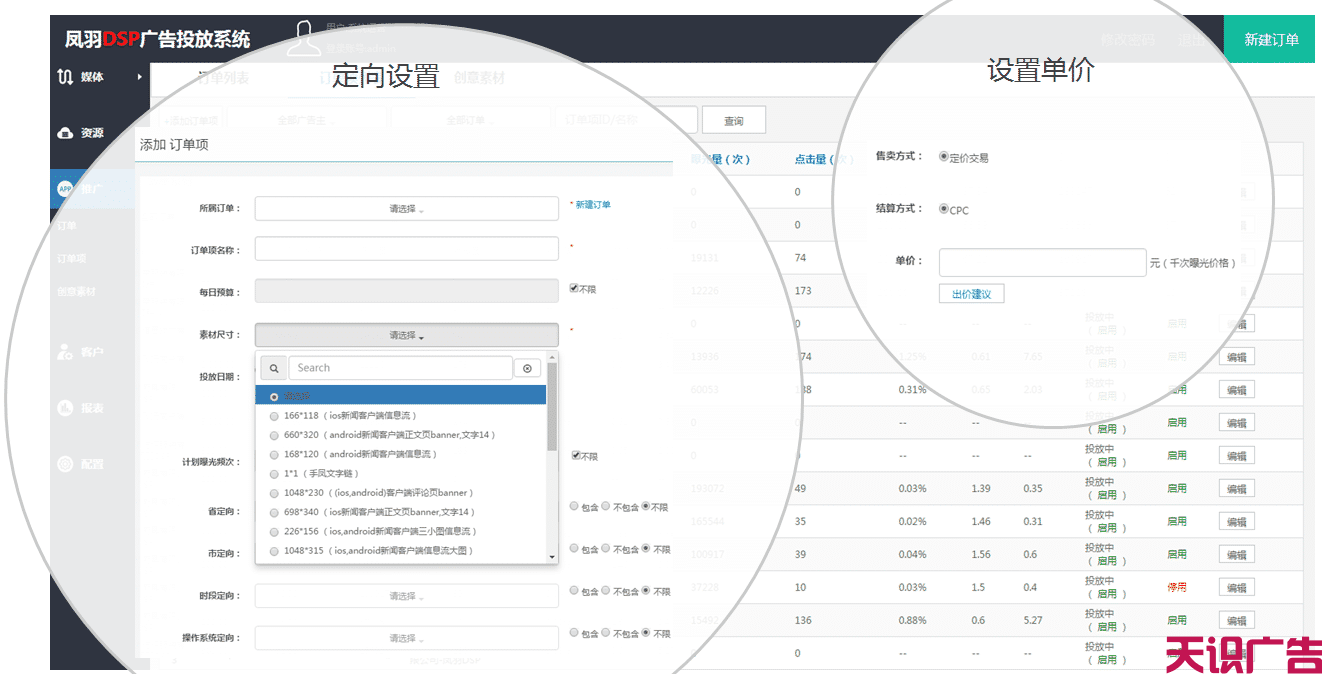1322x674 pixels.
Task: Click dropdown list scrollbar down arrow
Action: [552, 557]
